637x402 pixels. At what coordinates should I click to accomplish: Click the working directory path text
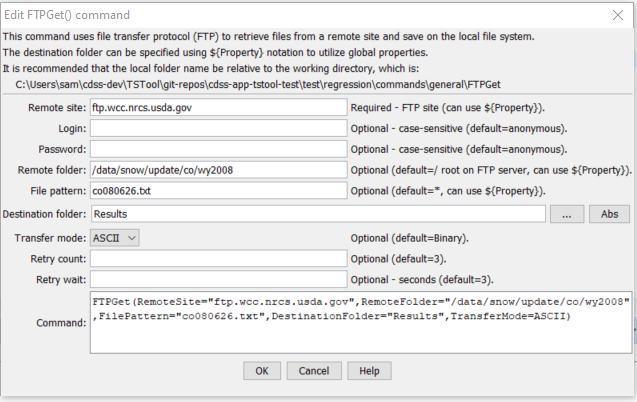258,84
